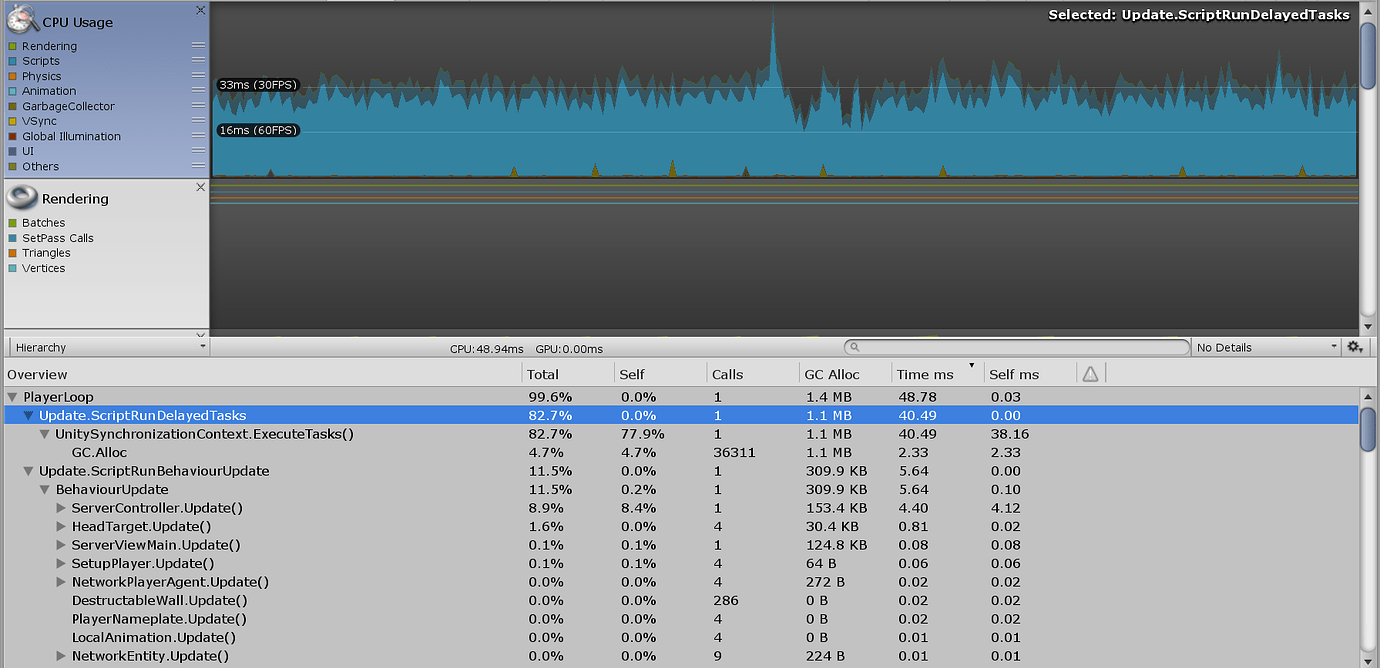Click the Rendering module camera icon

point(22,198)
